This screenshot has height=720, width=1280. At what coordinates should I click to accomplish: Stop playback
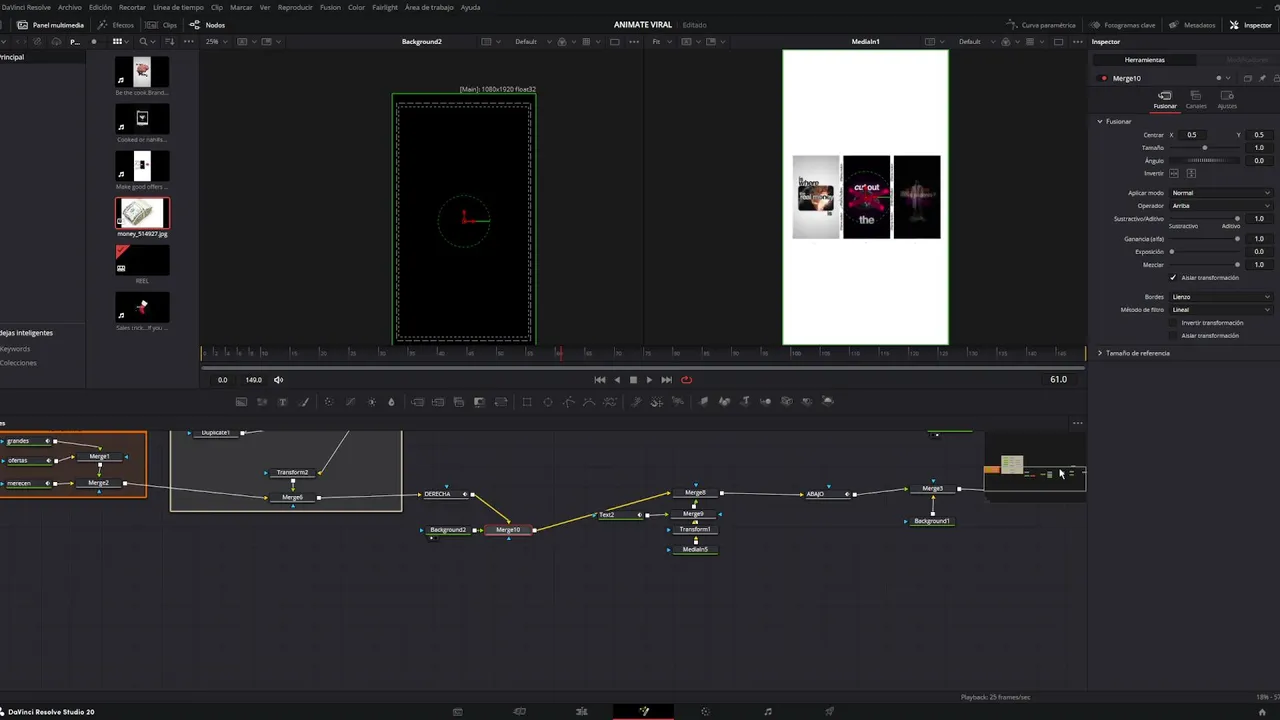tap(633, 380)
